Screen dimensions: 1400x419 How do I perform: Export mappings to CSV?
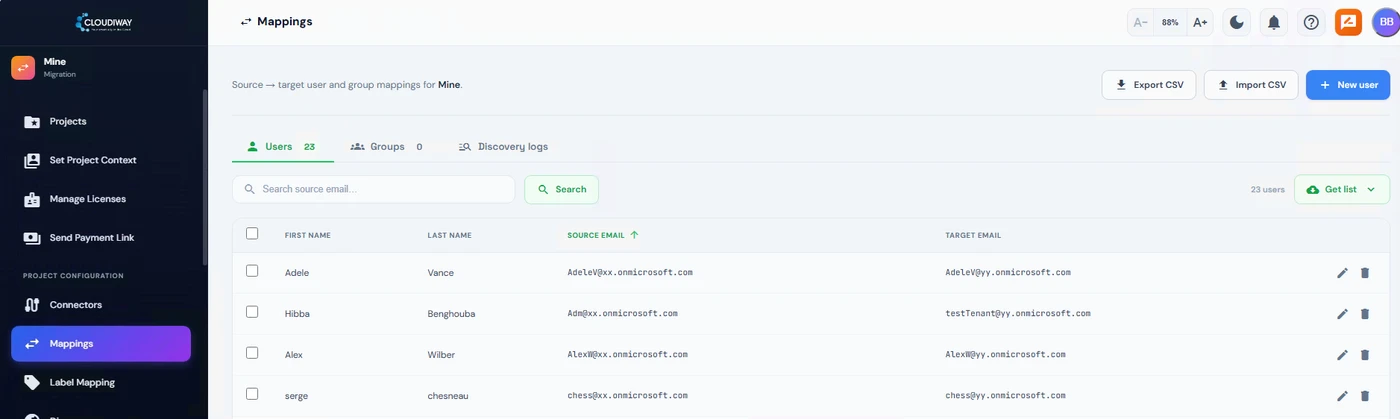[x=1149, y=85]
